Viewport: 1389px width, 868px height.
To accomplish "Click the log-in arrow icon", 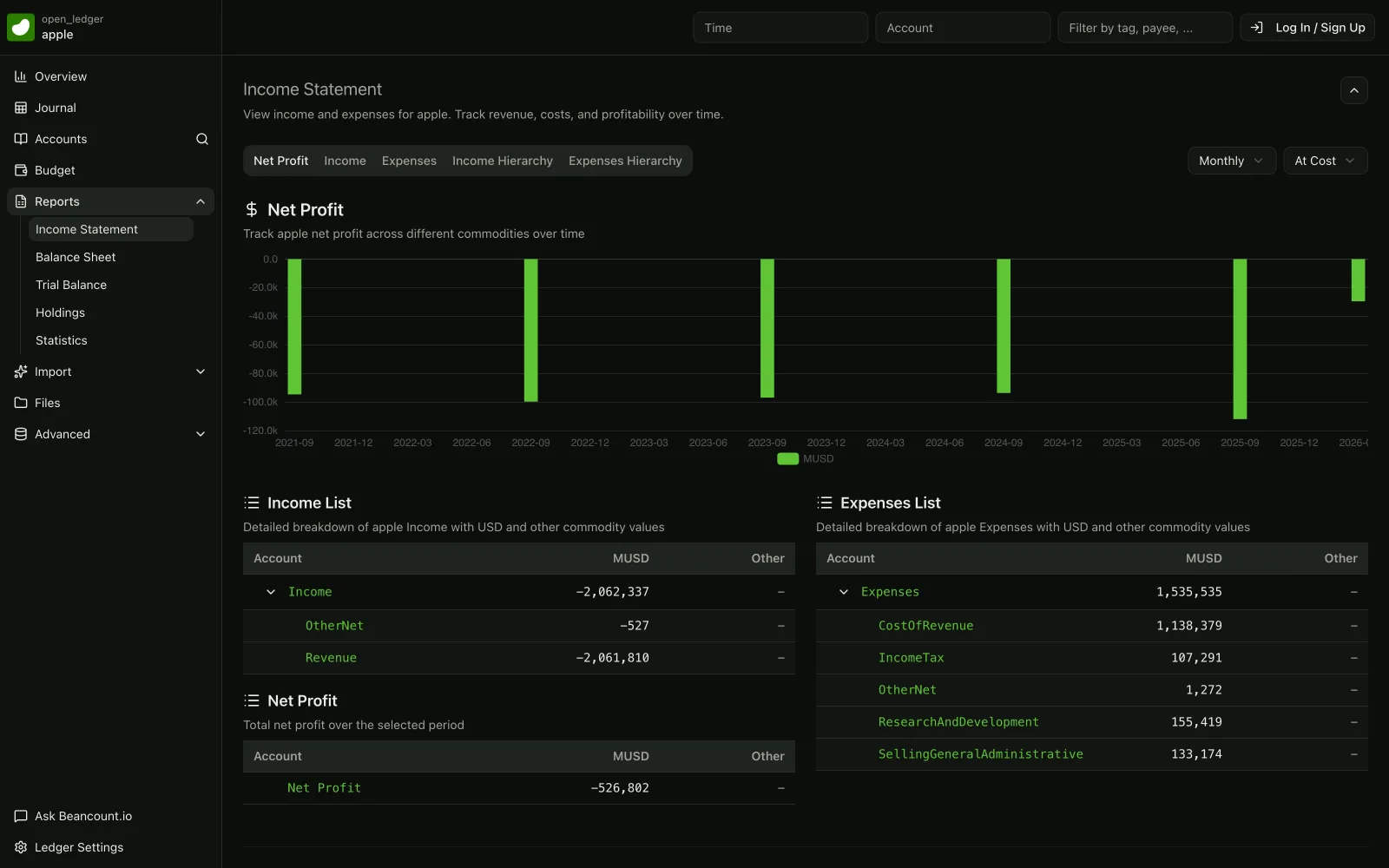I will click(1256, 28).
